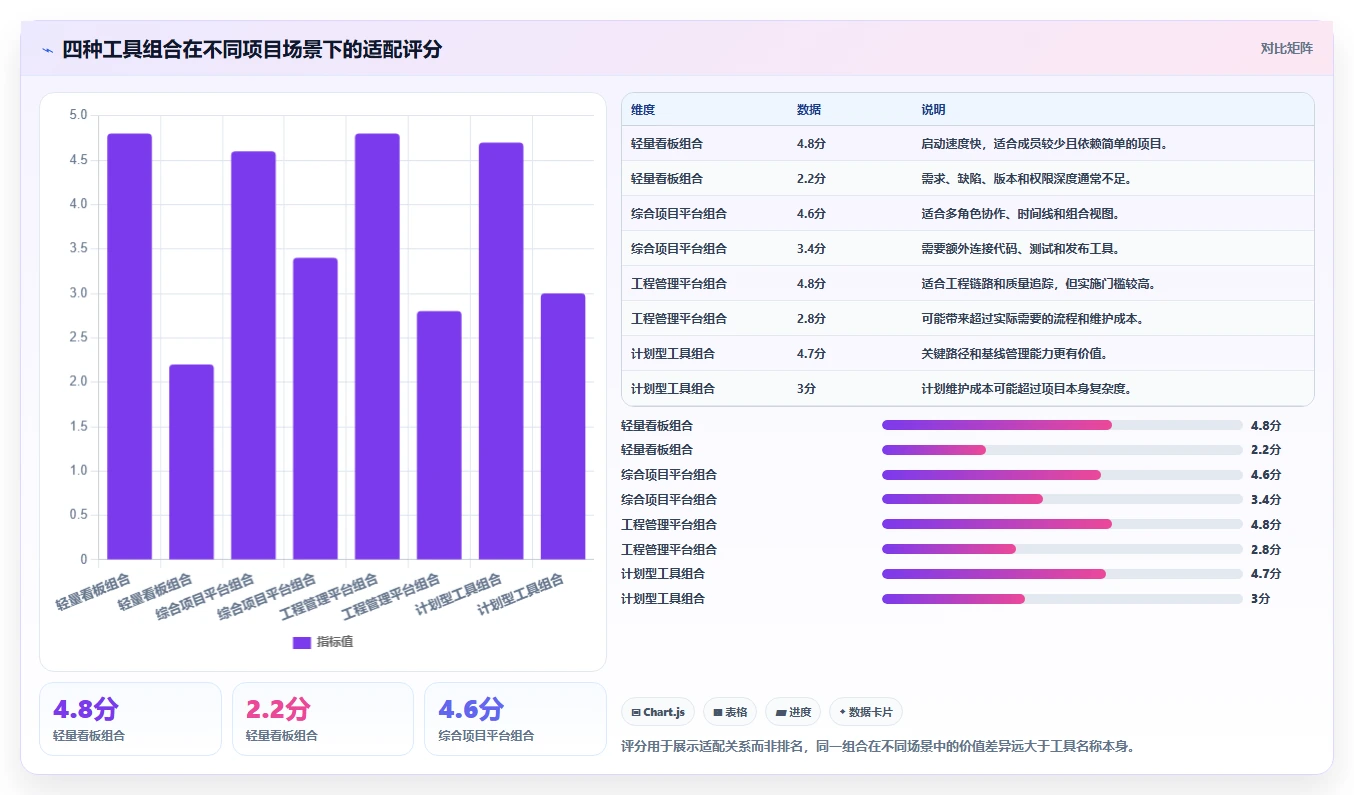Toggle the 指标值 legend swatch under the chart
Image resolution: width=1354 pixels, height=795 pixels.
[302, 642]
